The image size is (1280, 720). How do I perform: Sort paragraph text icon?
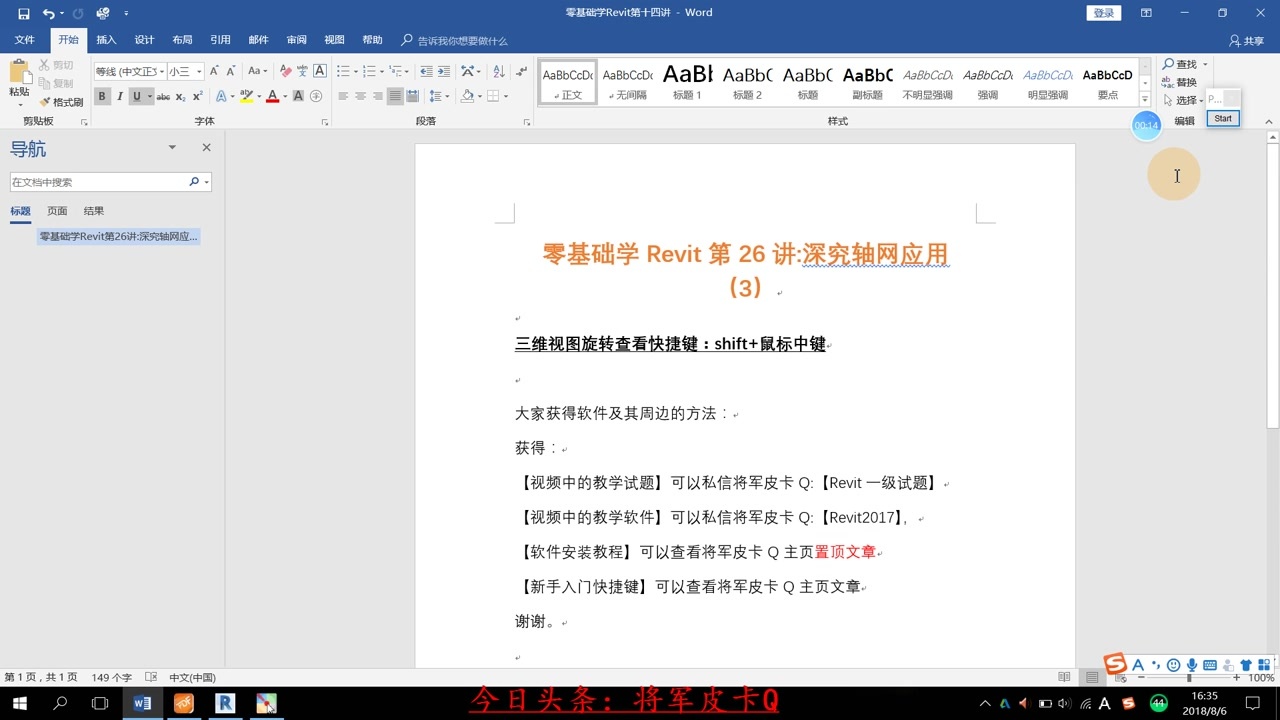497,71
